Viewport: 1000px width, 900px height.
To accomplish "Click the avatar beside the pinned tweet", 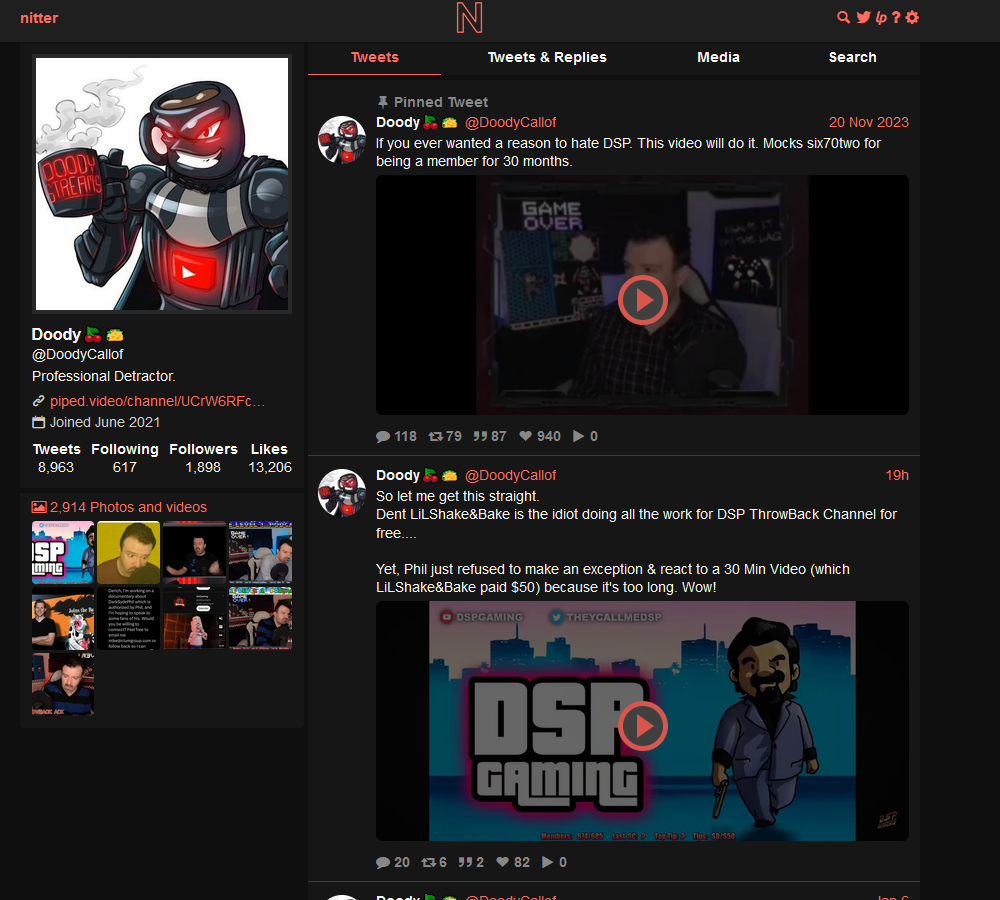I will click(x=342, y=140).
